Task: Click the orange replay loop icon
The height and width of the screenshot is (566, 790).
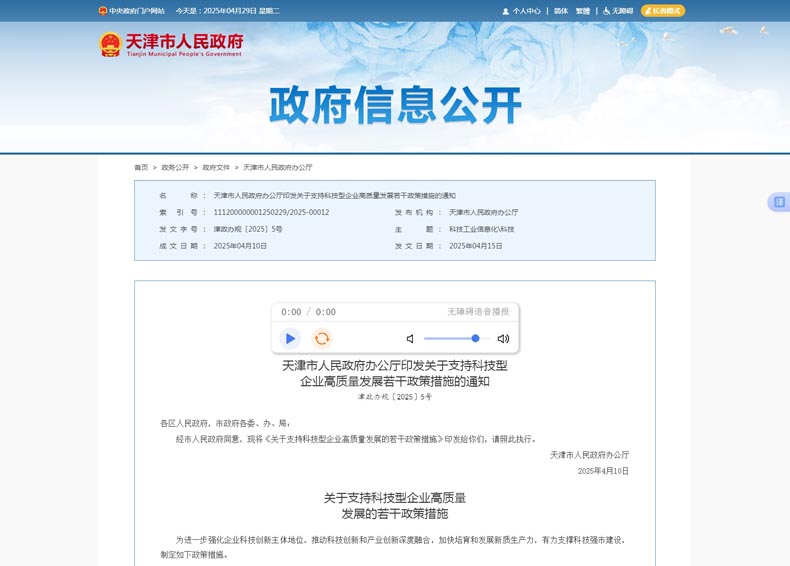Action: [x=322, y=338]
